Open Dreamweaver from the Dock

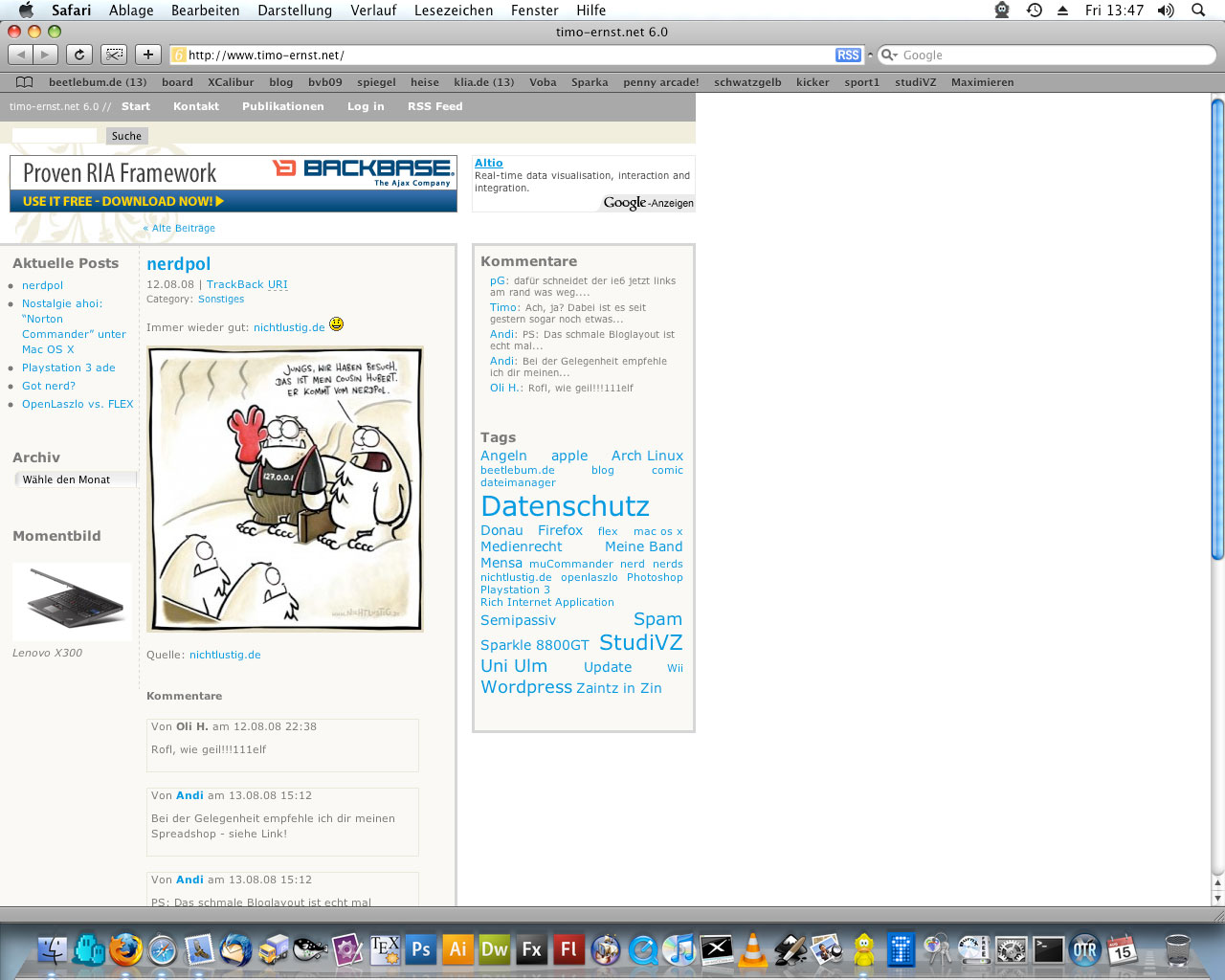pyautogui.click(x=495, y=949)
